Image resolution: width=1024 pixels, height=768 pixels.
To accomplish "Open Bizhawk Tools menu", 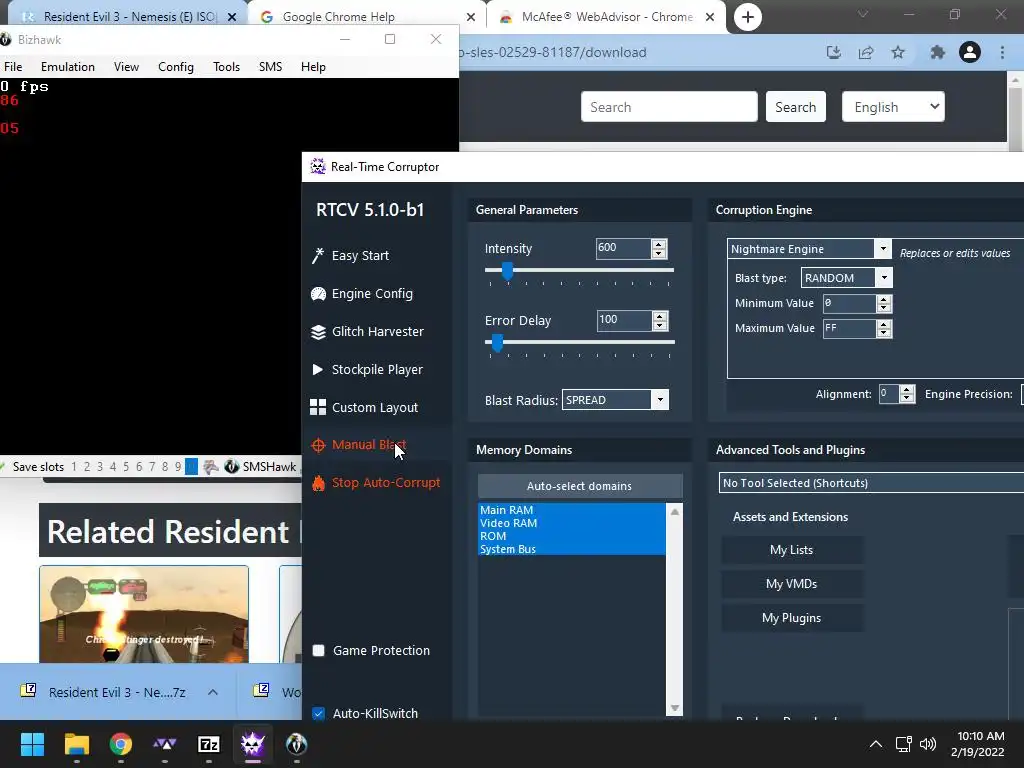I will coord(227,67).
